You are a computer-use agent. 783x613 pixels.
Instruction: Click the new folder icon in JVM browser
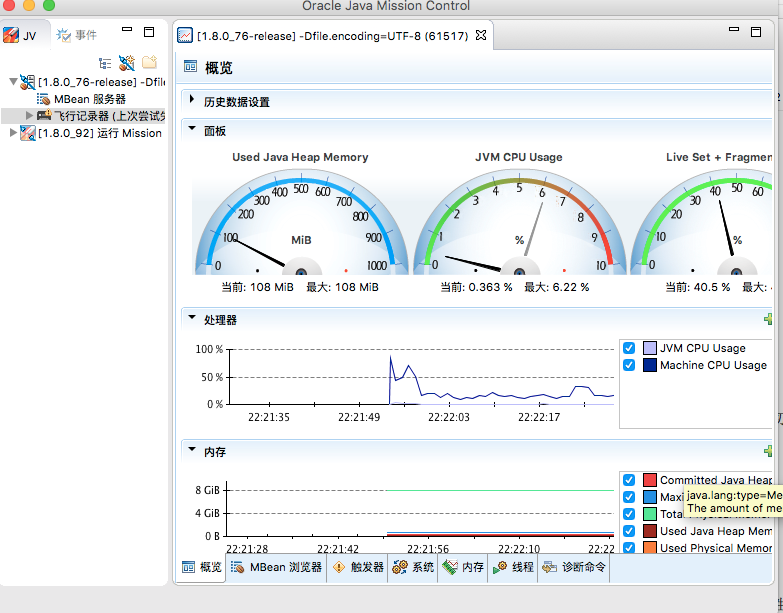(x=149, y=62)
